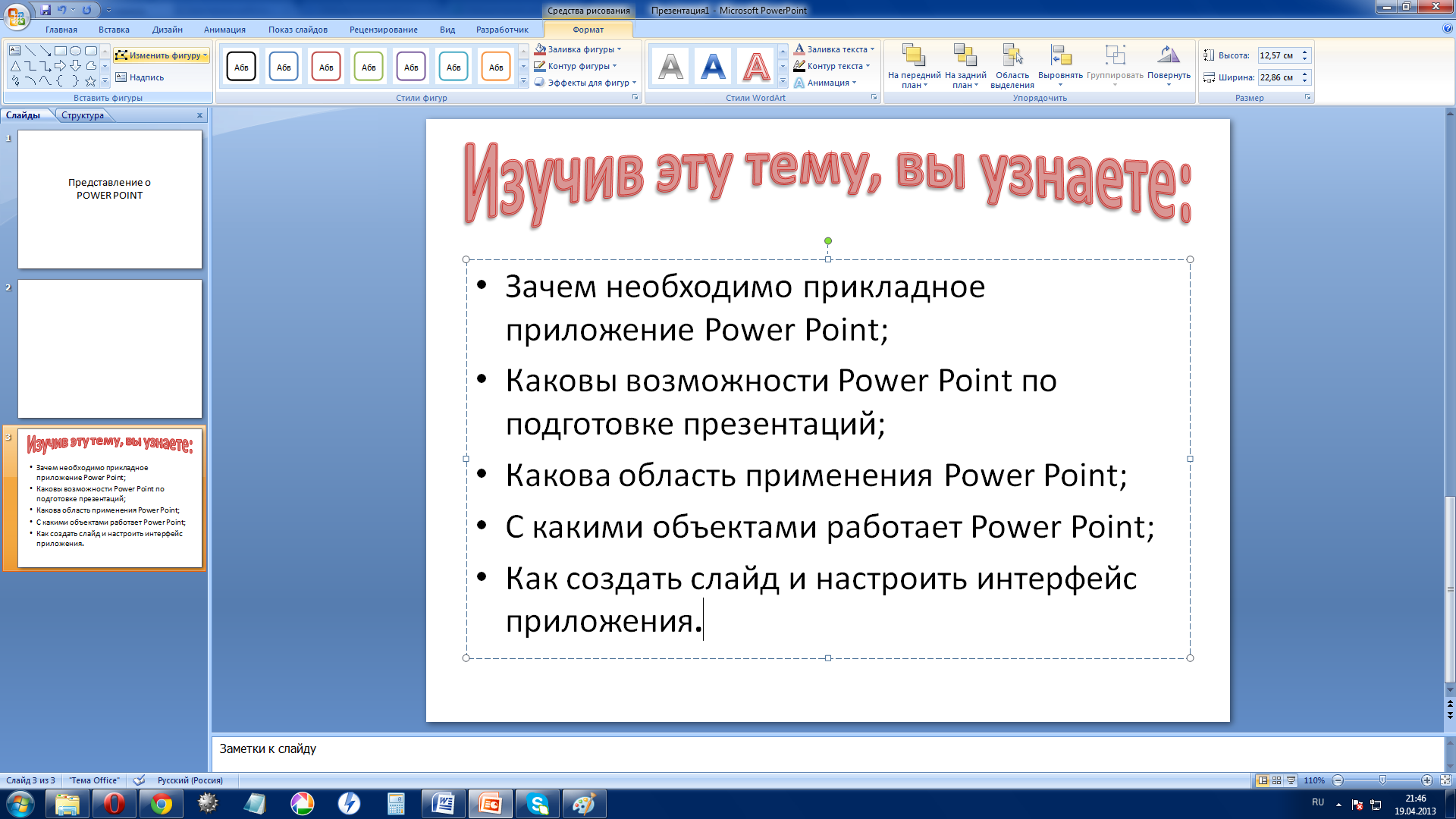Select the arrow line shape

coord(45,51)
